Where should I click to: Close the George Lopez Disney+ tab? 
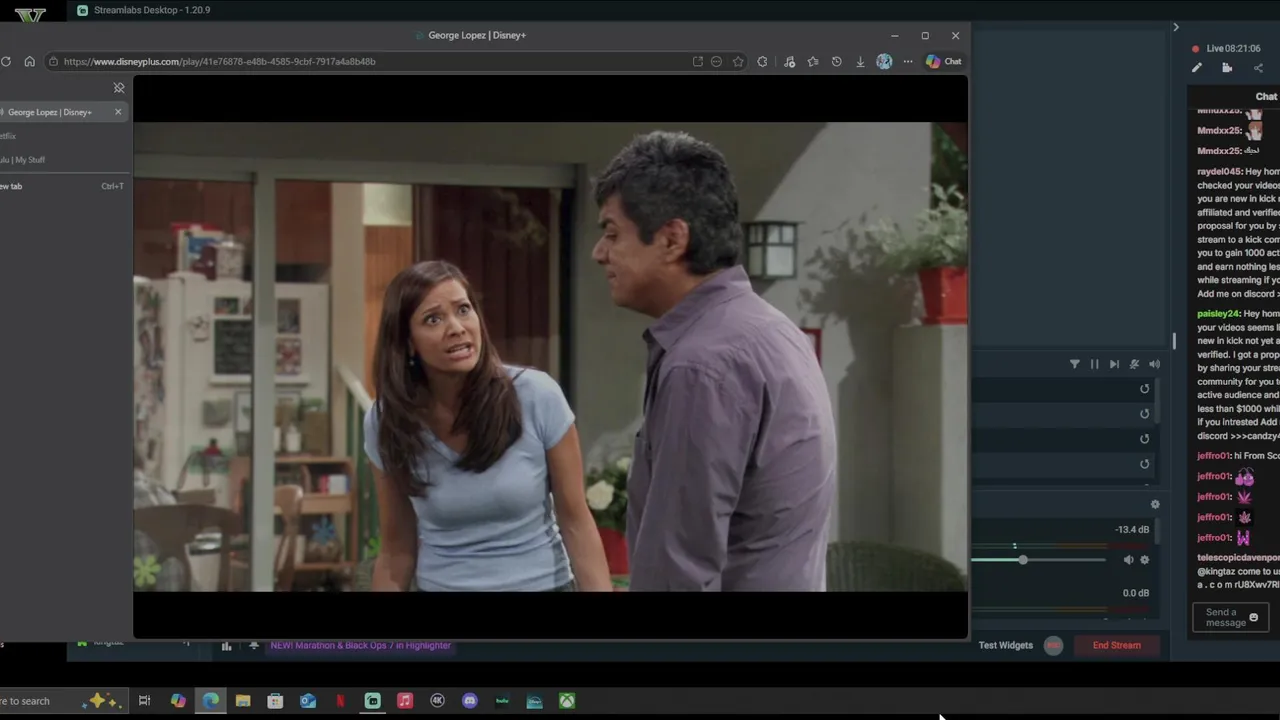point(118,112)
